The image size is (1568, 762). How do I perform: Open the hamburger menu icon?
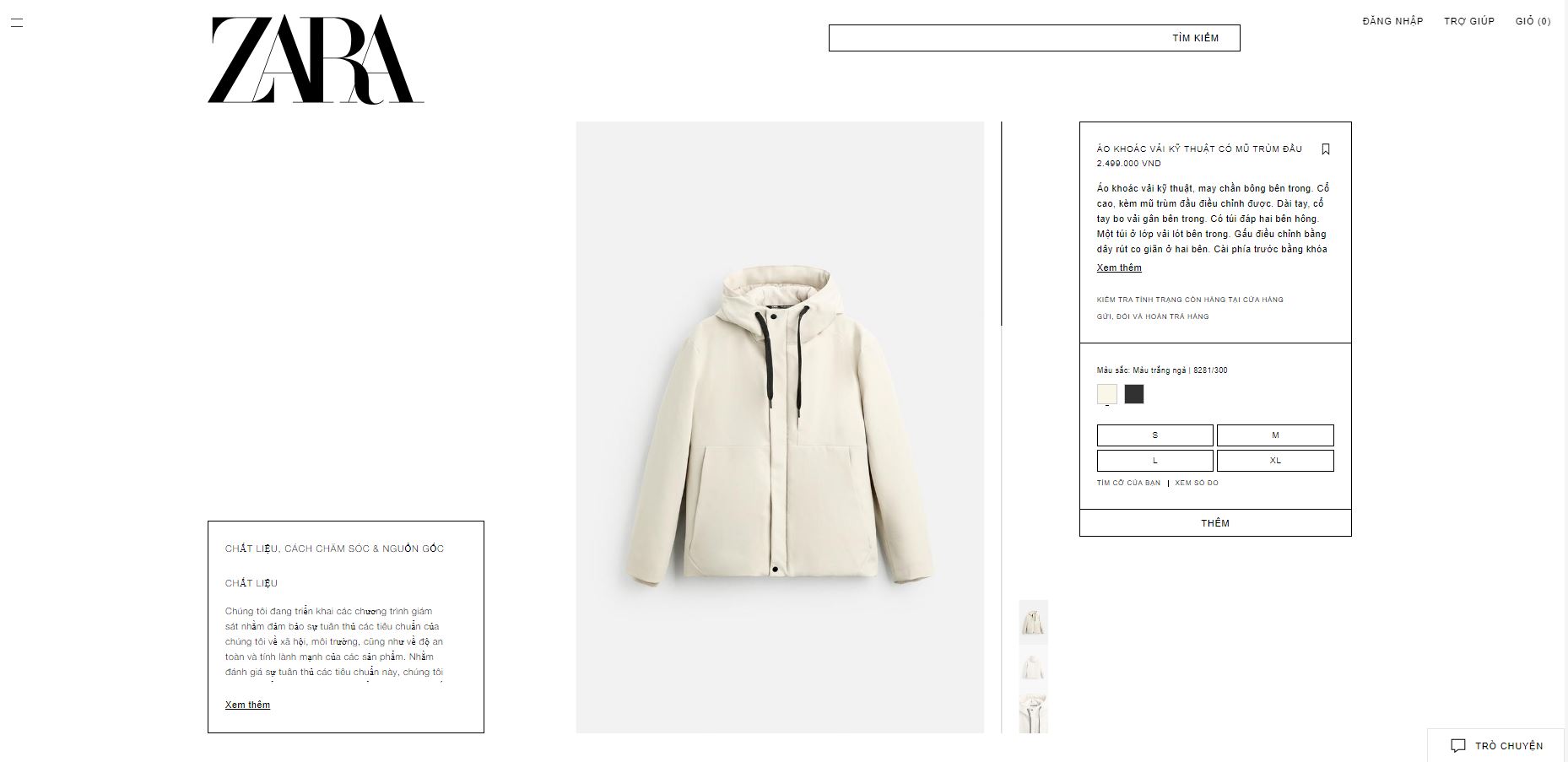click(x=17, y=23)
